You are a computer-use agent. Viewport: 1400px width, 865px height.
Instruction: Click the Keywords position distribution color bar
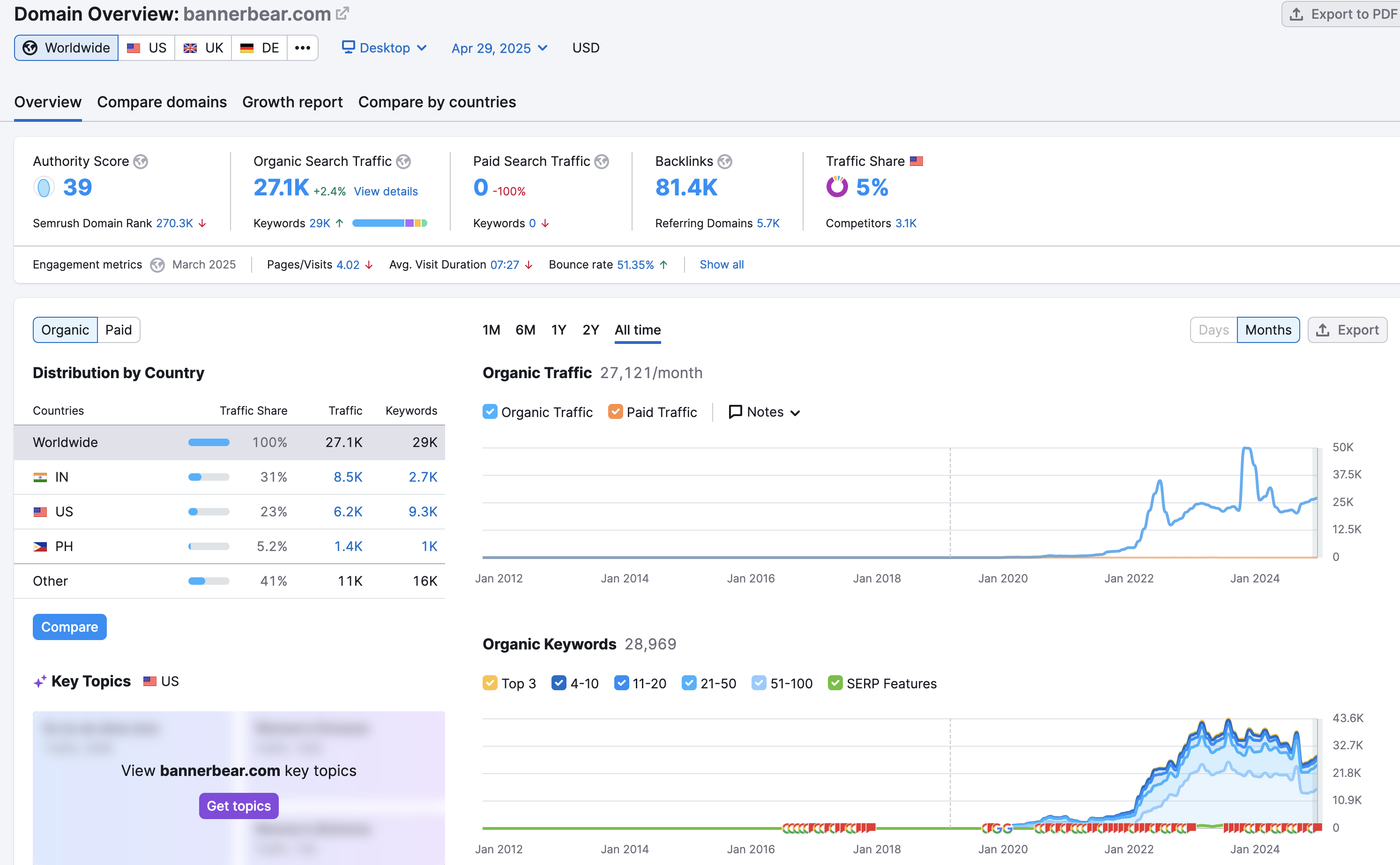(389, 223)
